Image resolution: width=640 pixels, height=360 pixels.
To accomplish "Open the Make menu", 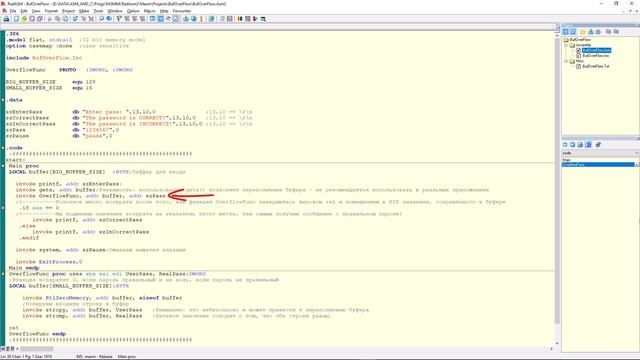I will click(x=84, y=11).
